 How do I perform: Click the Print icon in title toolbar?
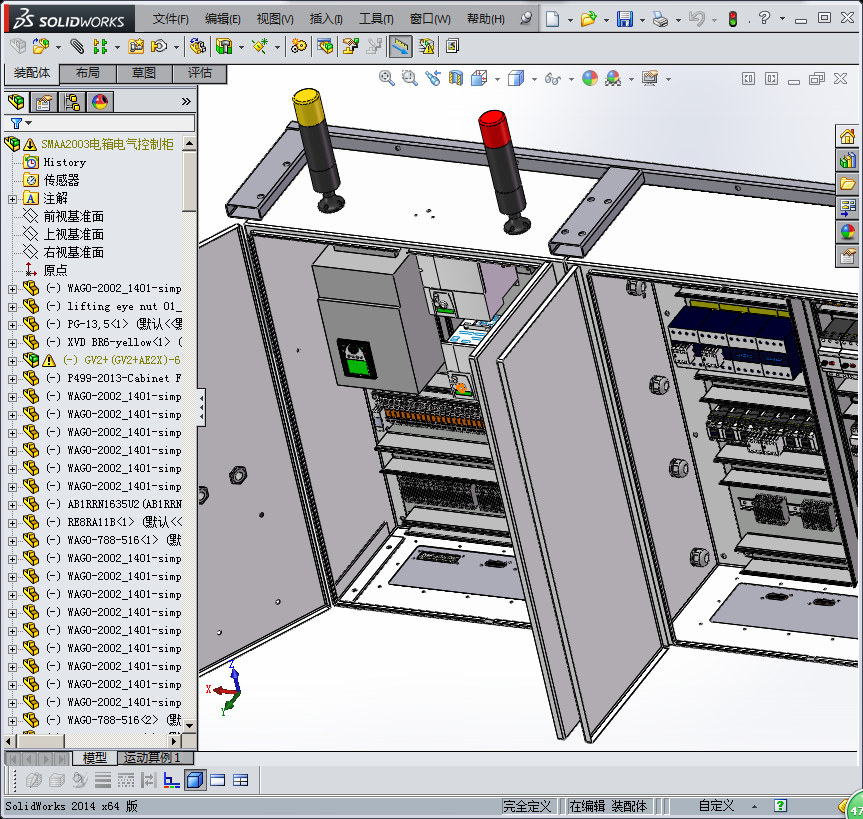(x=660, y=18)
